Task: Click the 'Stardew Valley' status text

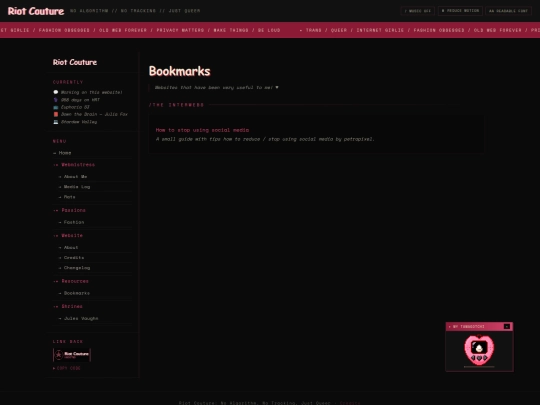Action: [x=79, y=122]
